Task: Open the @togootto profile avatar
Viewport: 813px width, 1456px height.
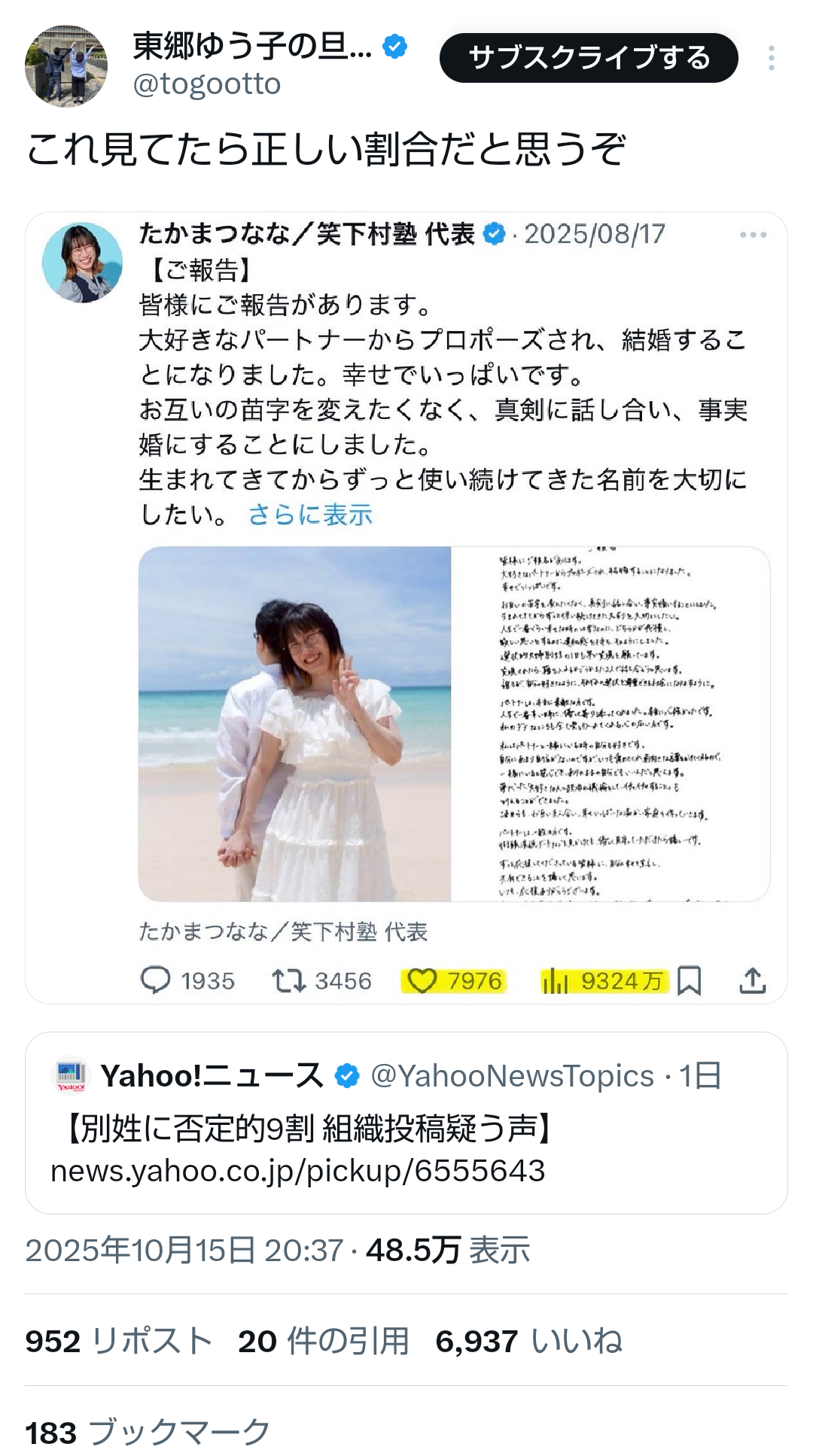Action: point(66,66)
